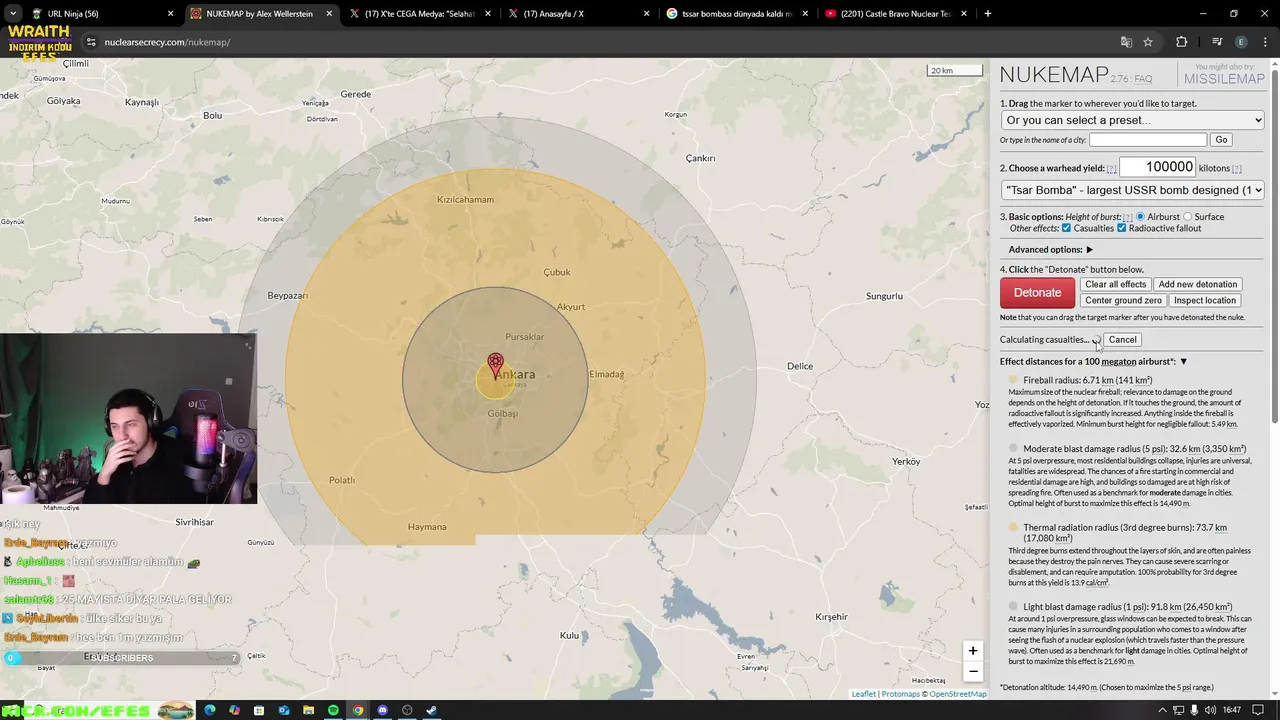
Task: Open the FAQ link
Action: tap(1142, 79)
